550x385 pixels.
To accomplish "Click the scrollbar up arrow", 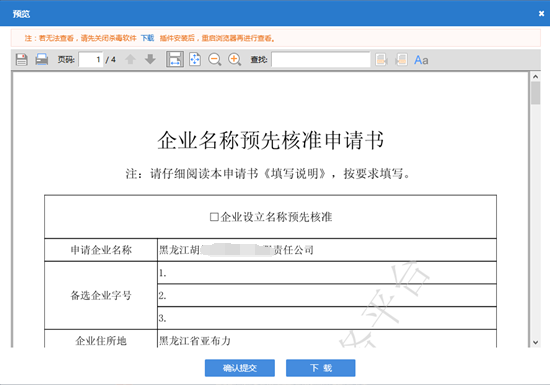I will [x=535, y=76].
